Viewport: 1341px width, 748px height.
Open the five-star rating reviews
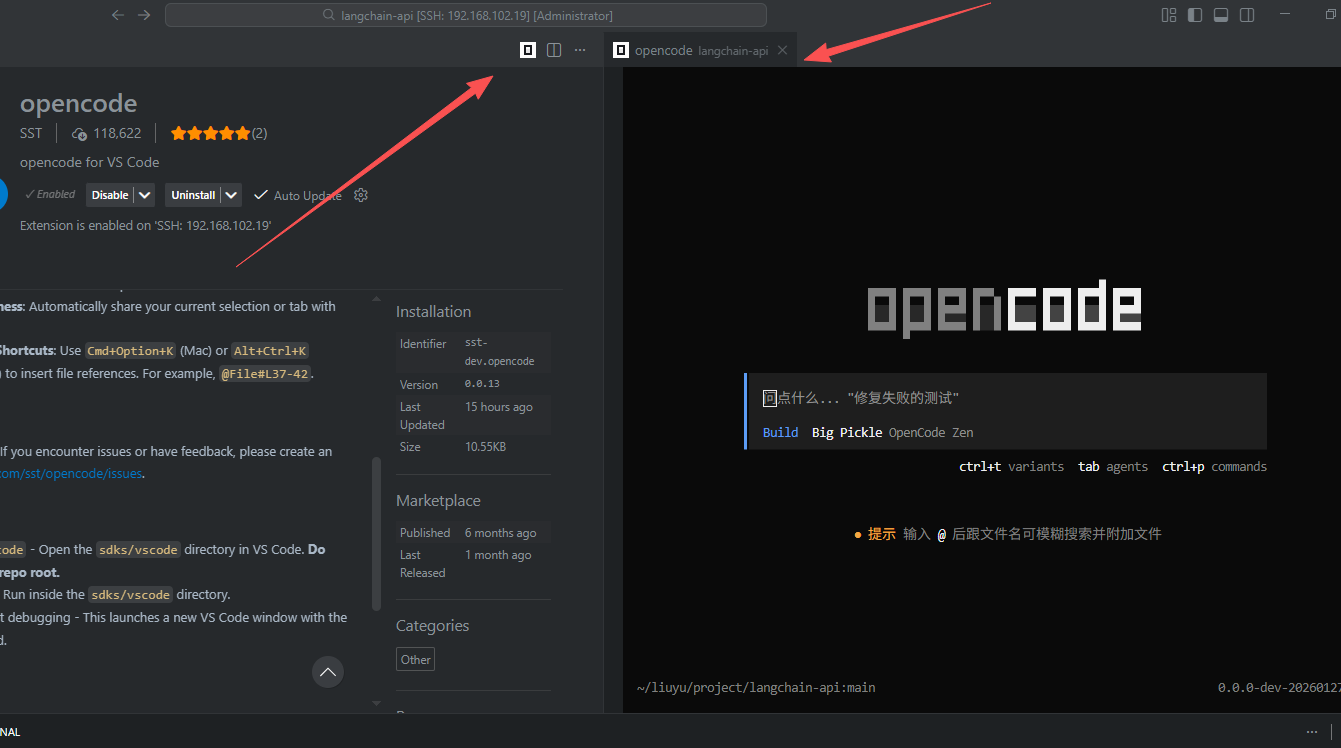(x=210, y=133)
